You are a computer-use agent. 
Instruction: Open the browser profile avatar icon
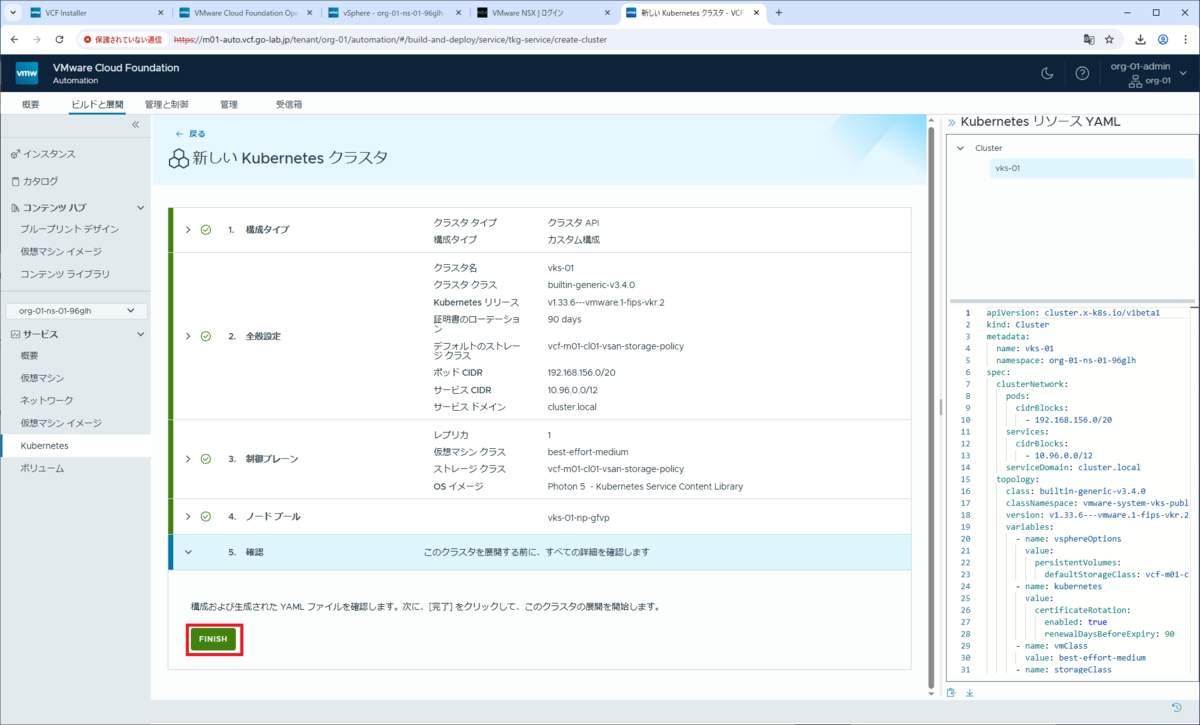pos(1163,39)
